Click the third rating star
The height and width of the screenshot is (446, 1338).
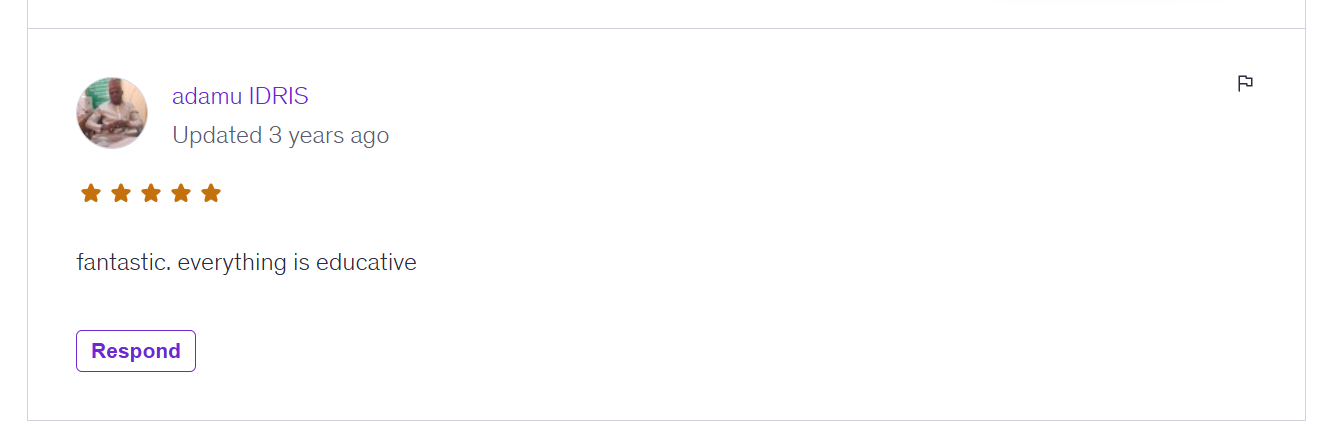(151, 193)
